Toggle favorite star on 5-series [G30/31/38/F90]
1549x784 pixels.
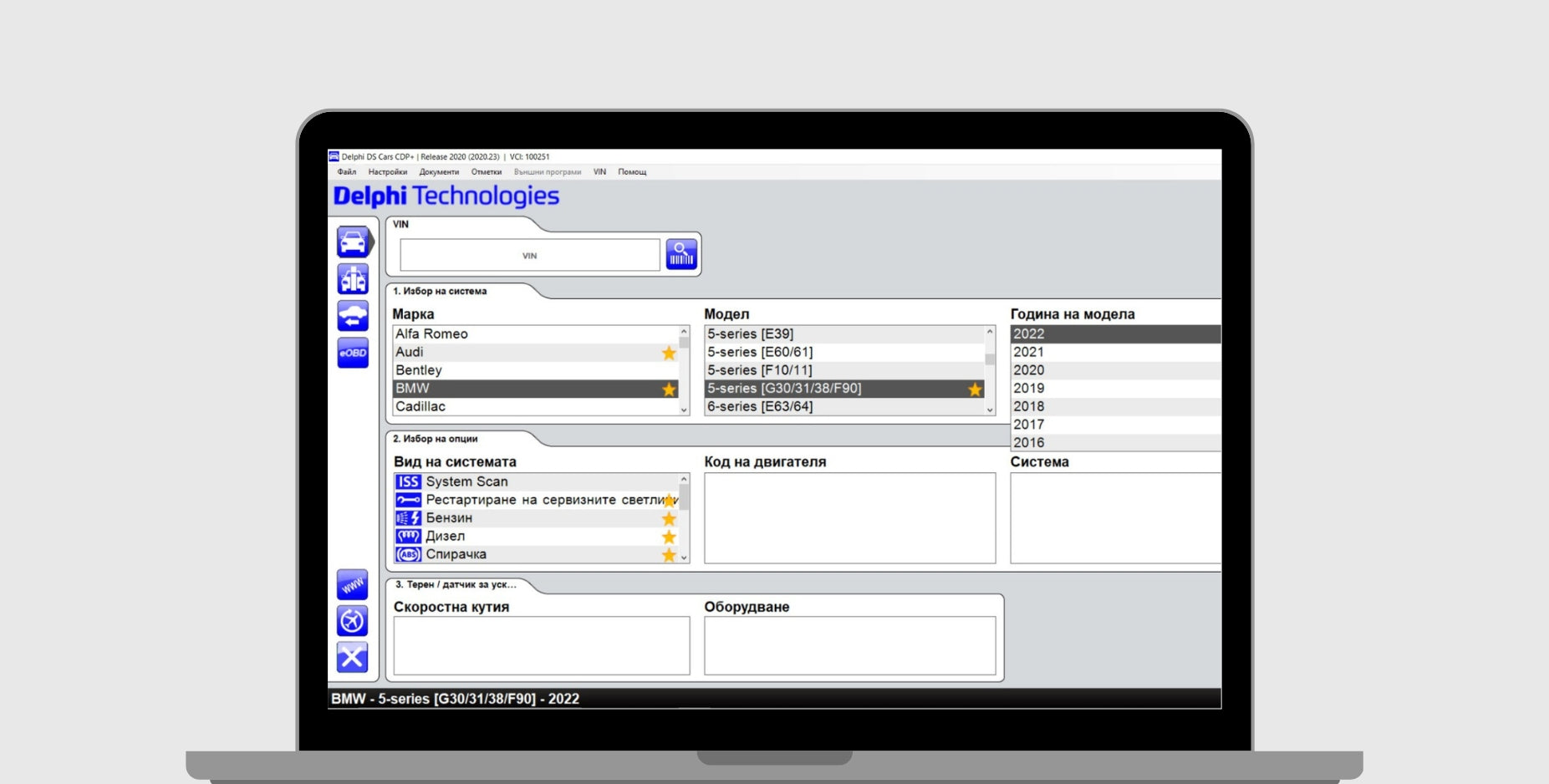(x=975, y=389)
